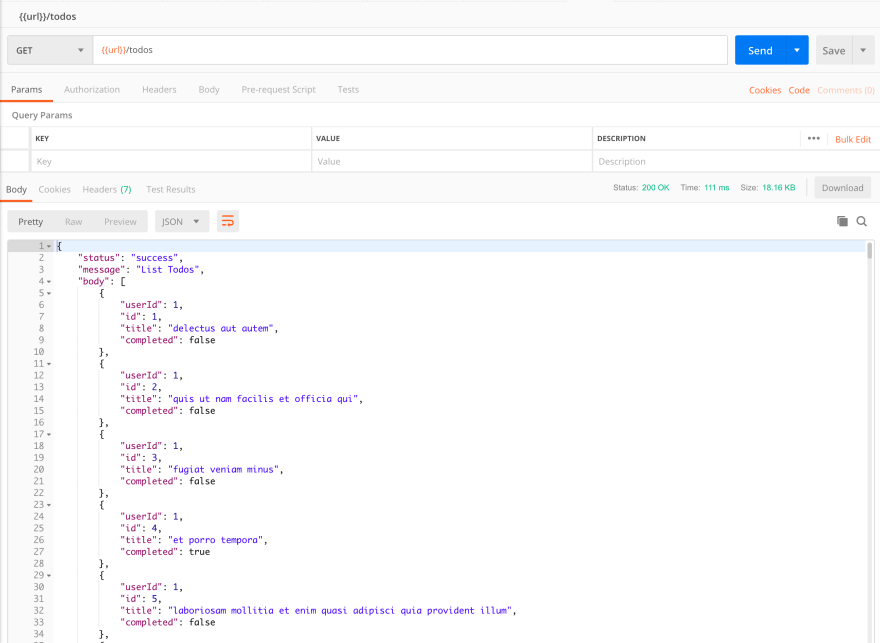Open the Comments (0) link
880x643 pixels.
845,90
